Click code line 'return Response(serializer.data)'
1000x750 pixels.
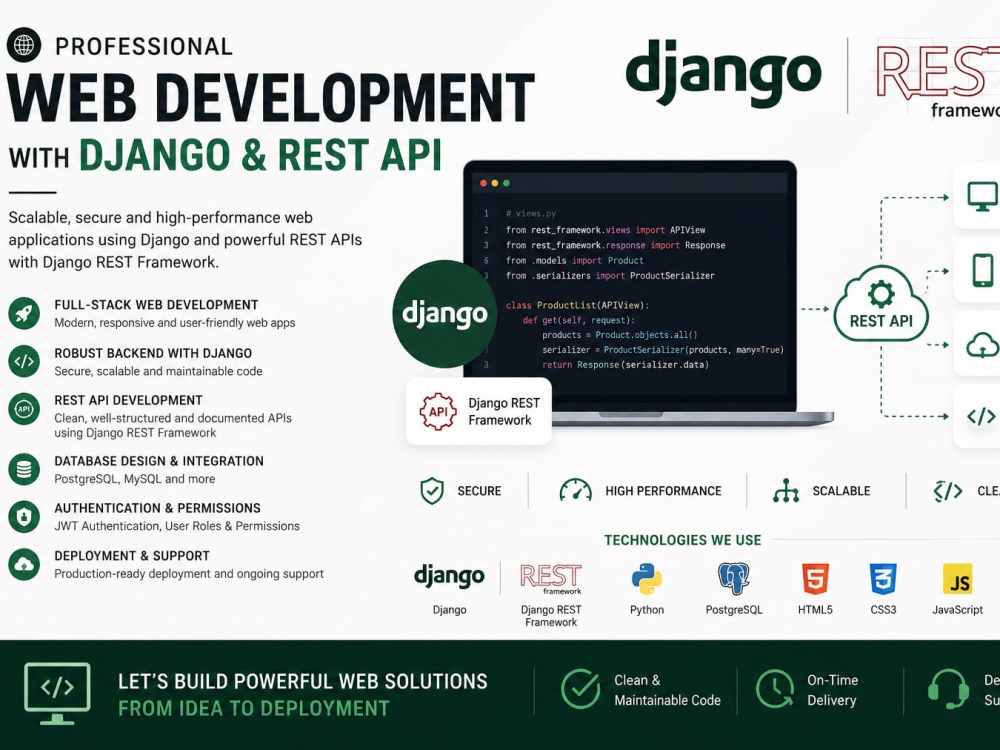[626, 365]
